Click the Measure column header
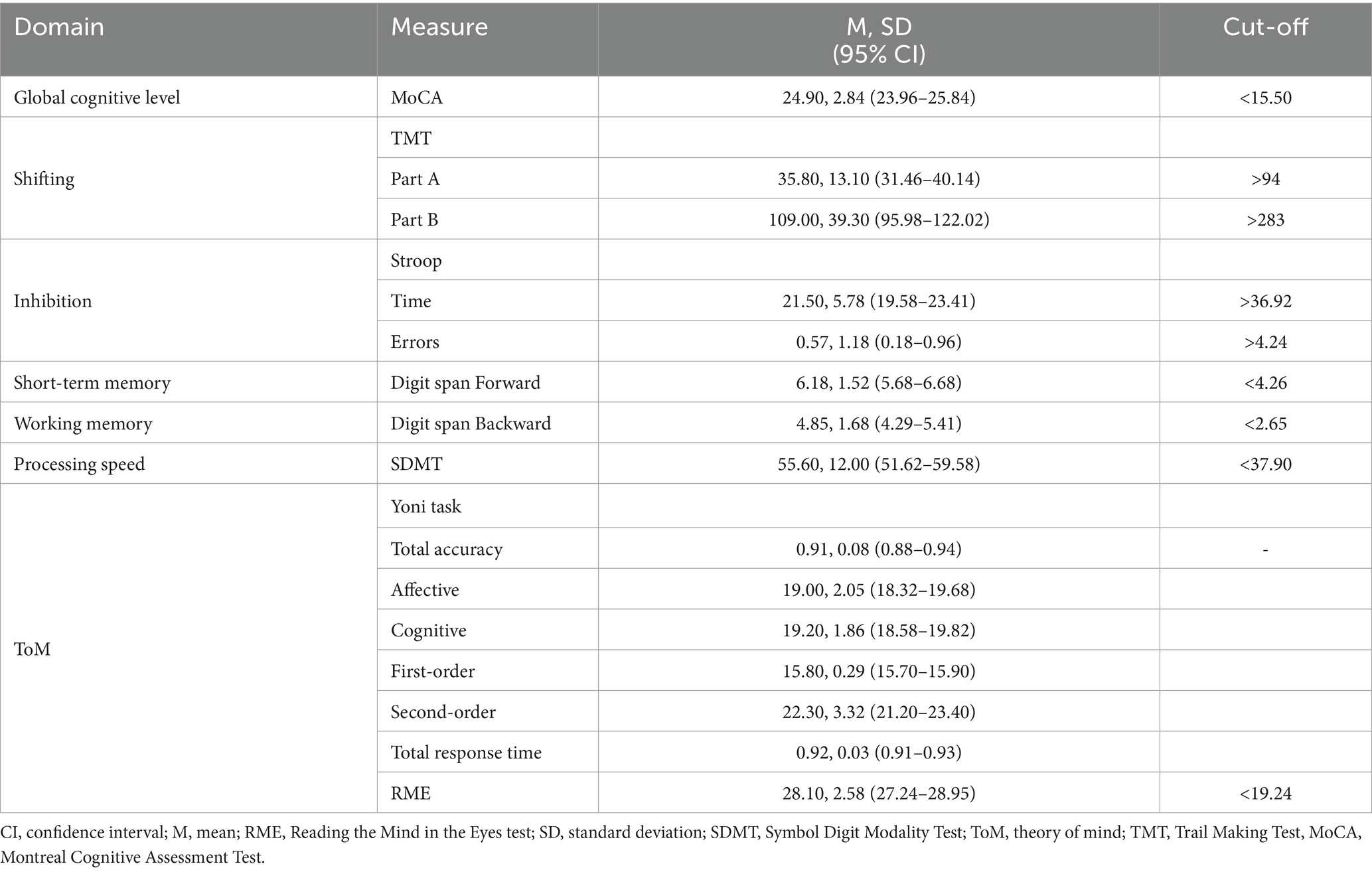The height and width of the screenshot is (872, 1372). click(439, 27)
